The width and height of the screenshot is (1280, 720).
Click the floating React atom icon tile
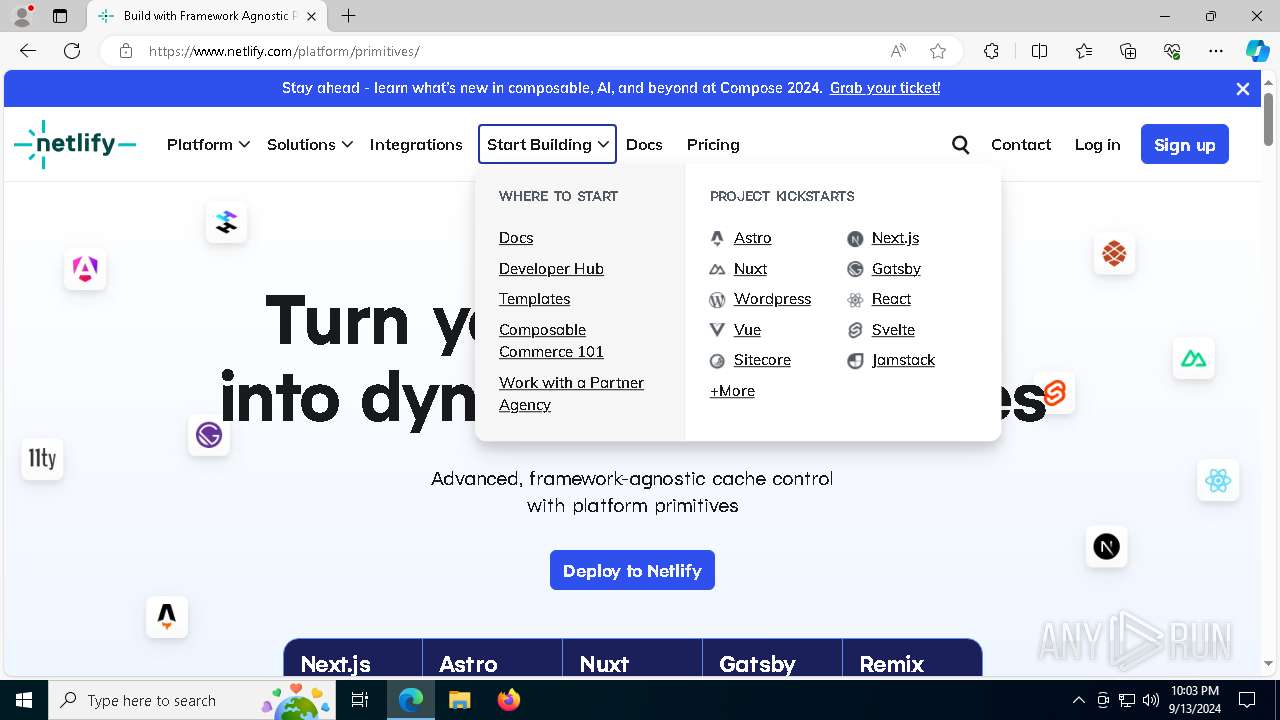point(1218,481)
